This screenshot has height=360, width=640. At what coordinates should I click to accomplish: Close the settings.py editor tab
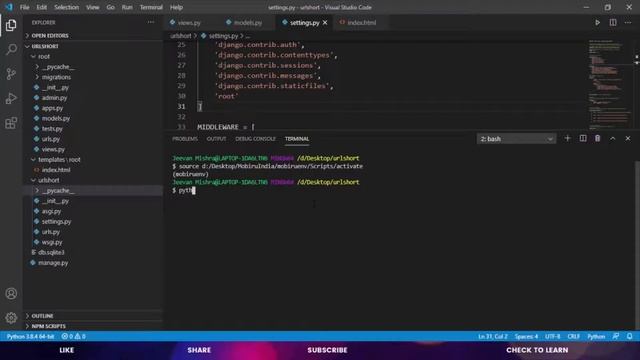click(x=325, y=22)
